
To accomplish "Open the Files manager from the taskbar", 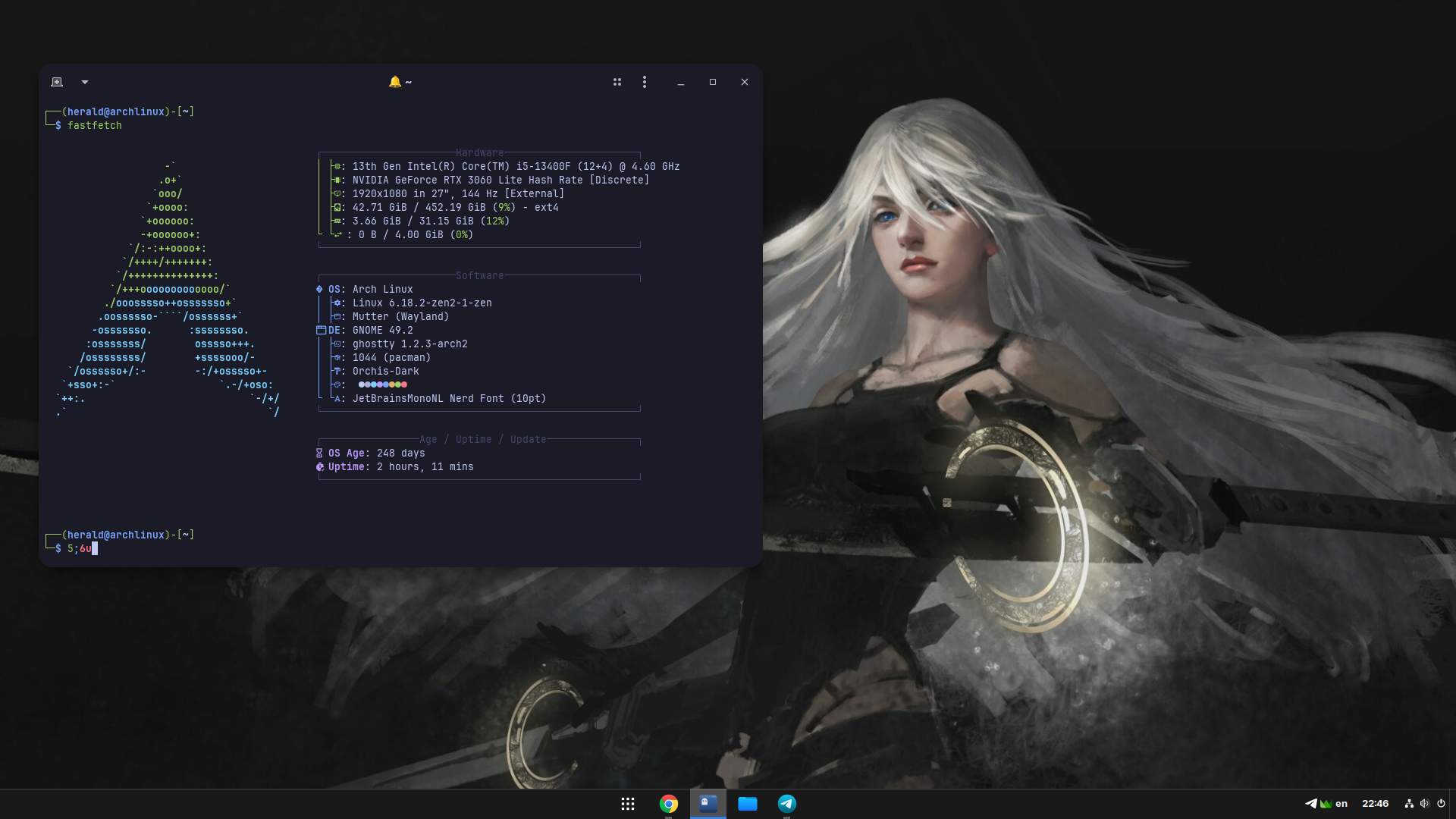I will [x=748, y=804].
